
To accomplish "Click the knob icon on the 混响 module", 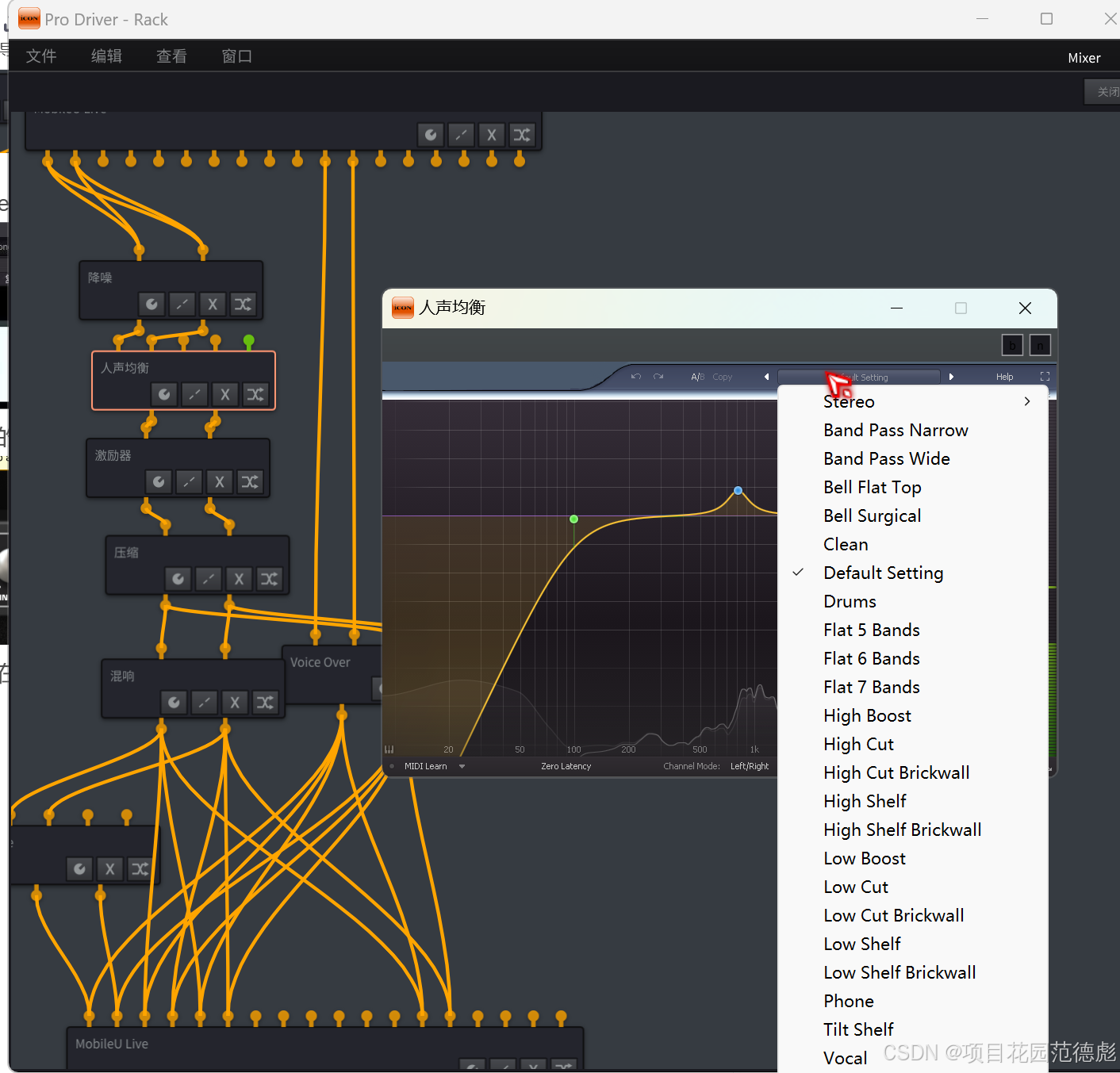I will coord(174,702).
